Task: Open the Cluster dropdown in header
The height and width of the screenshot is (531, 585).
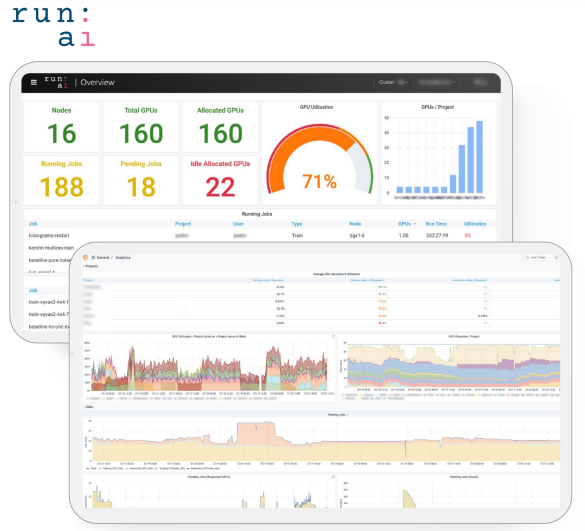Action: tap(394, 82)
